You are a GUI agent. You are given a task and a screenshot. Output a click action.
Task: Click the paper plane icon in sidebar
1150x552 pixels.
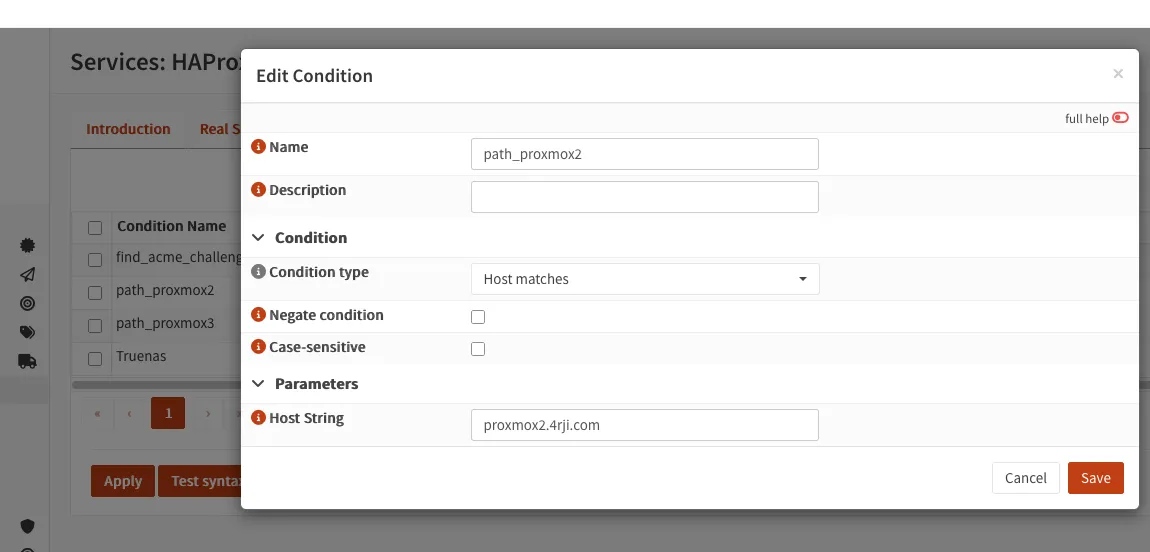point(27,274)
